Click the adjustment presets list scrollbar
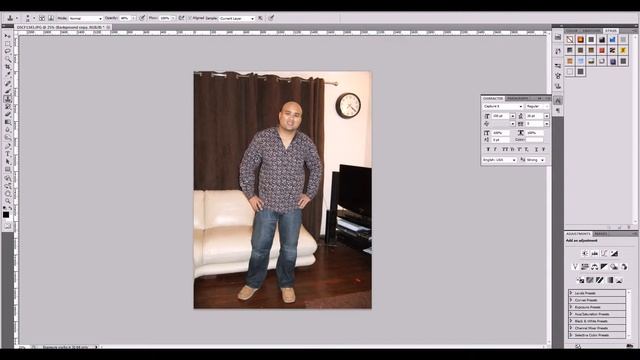The height and width of the screenshot is (360, 640). [x=629, y=314]
